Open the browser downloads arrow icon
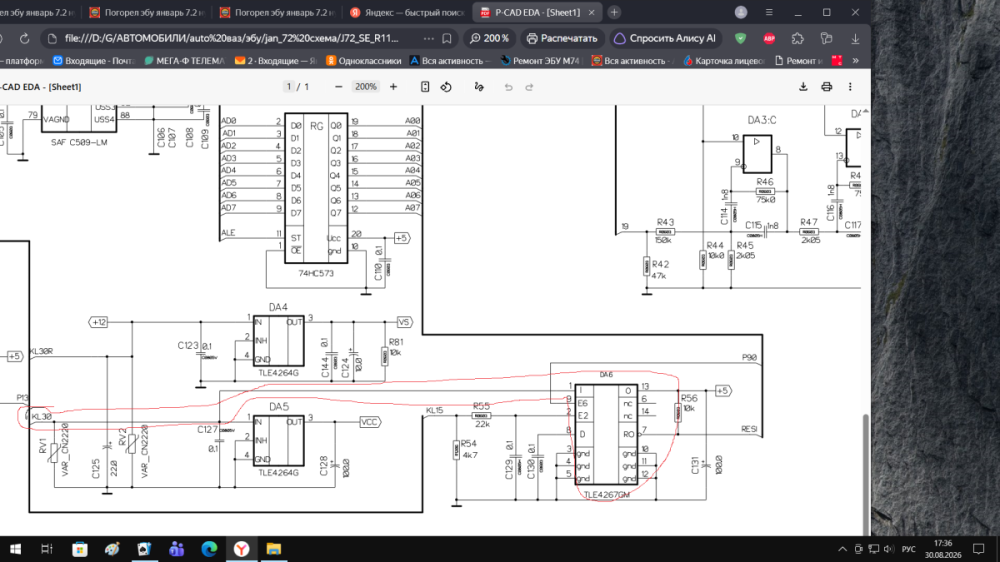 coord(855,38)
